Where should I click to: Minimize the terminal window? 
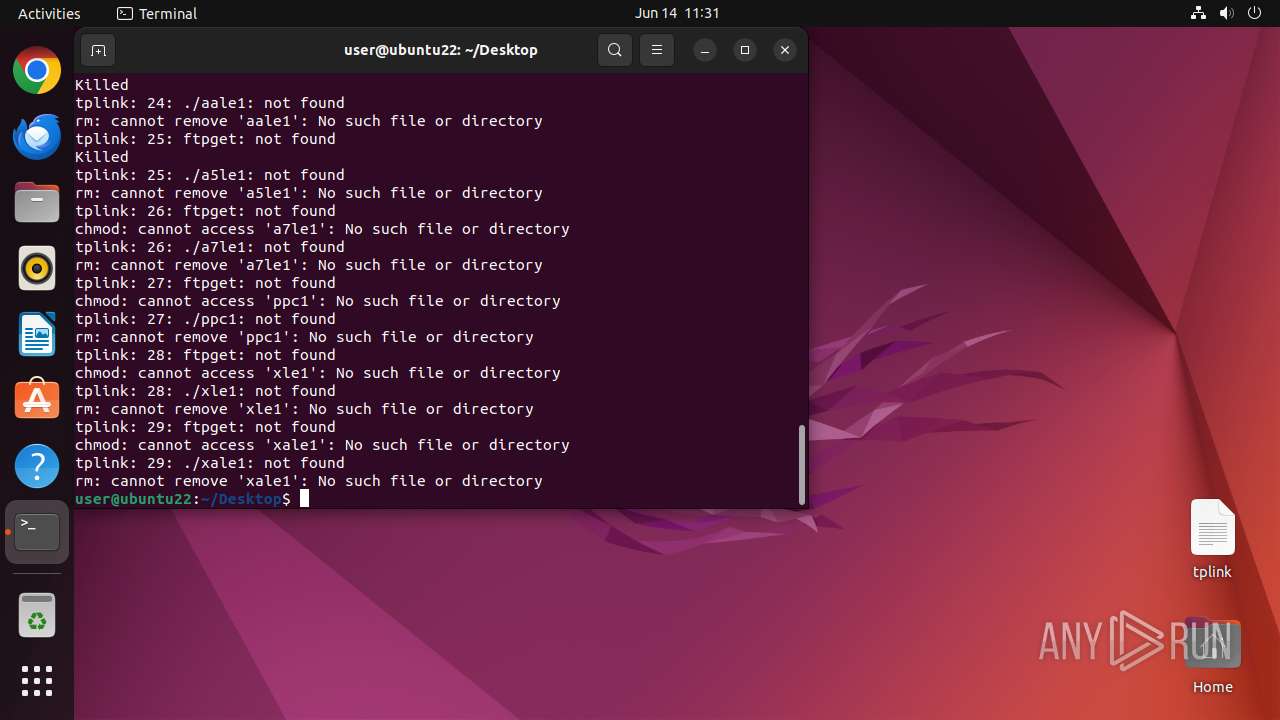click(x=705, y=50)
